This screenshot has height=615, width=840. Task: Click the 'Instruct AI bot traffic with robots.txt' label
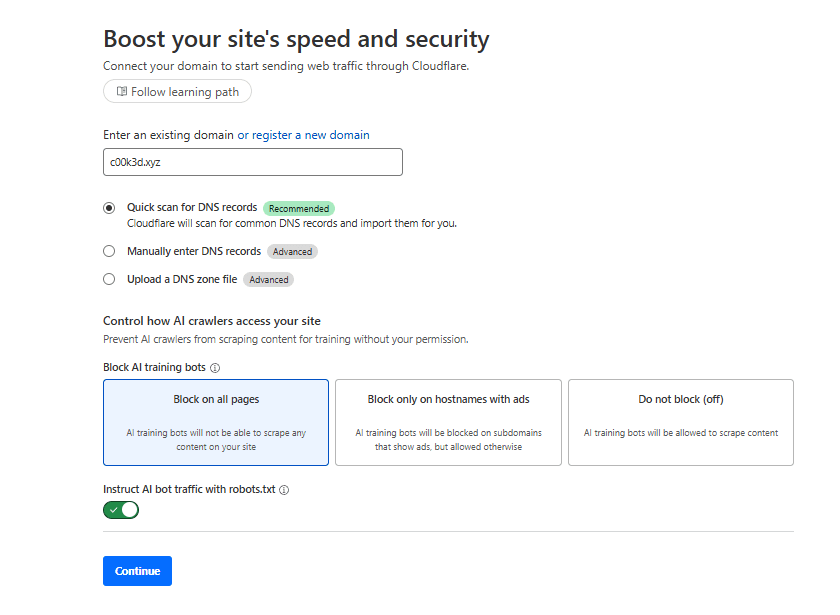[x=189, y=490]
